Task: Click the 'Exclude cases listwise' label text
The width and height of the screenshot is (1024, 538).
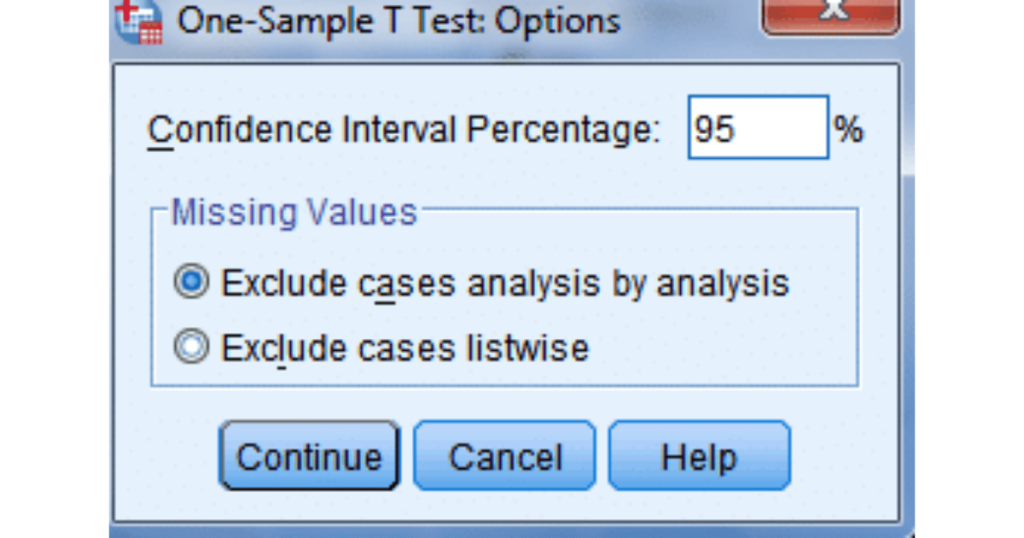Action: click(404, 348)
